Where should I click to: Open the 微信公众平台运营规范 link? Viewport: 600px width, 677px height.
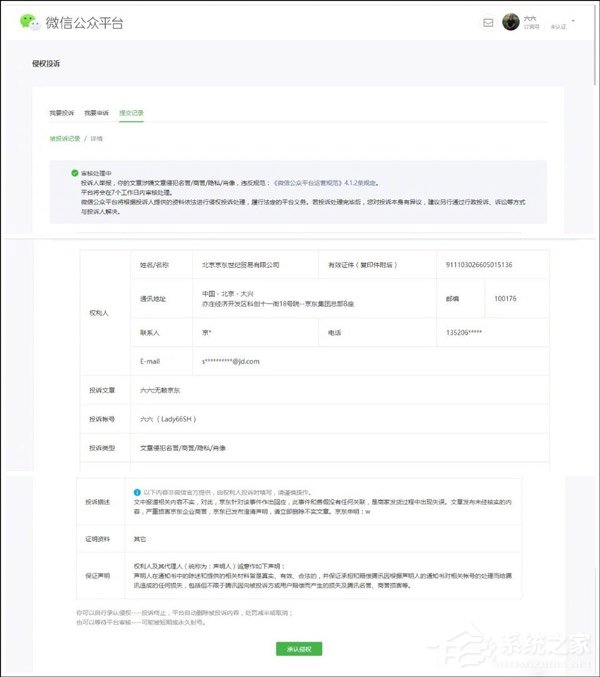tap(308, 183)
